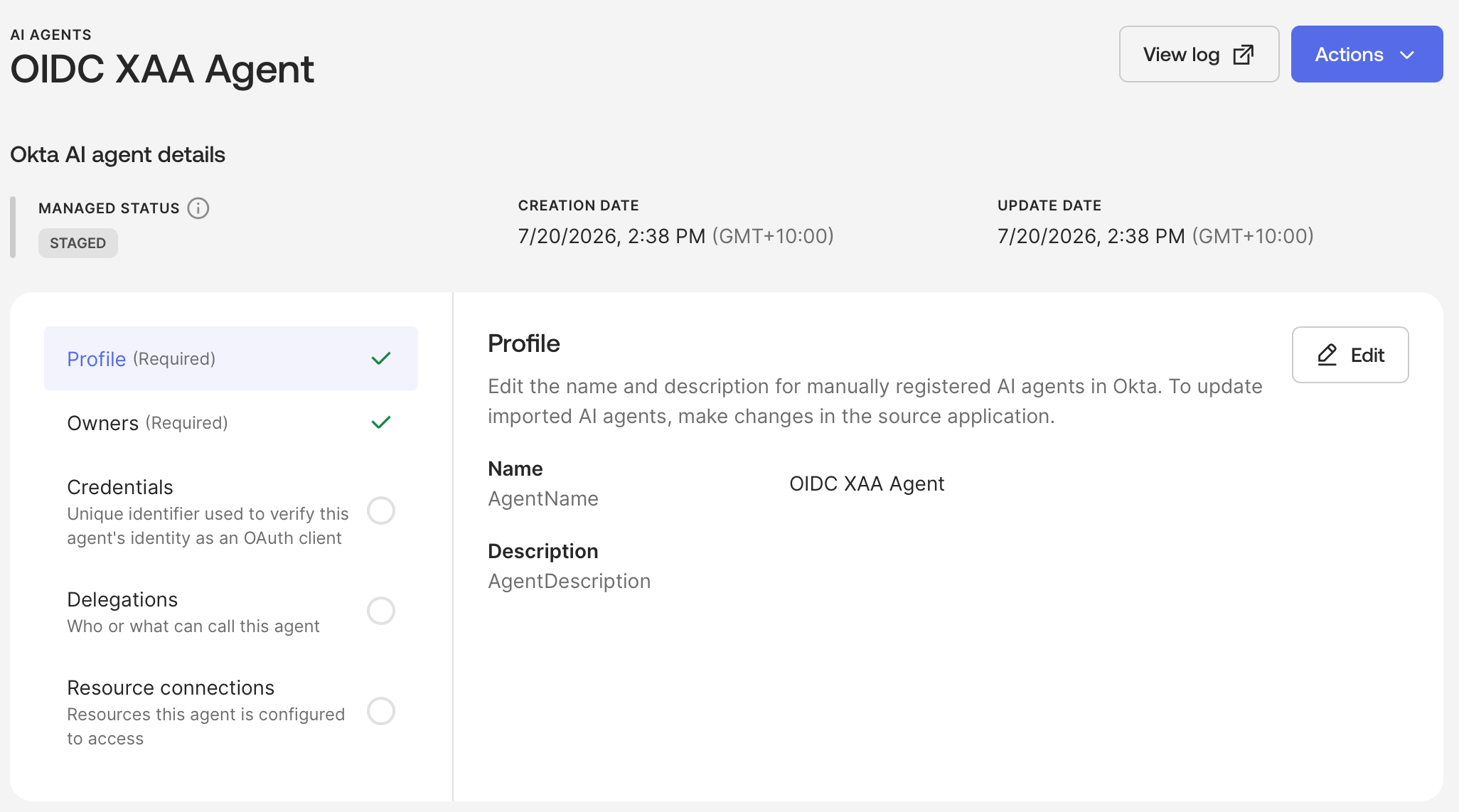Go to the Delegations section
The height and width of the screenshot is (812, 1459).
click(231, 611)
